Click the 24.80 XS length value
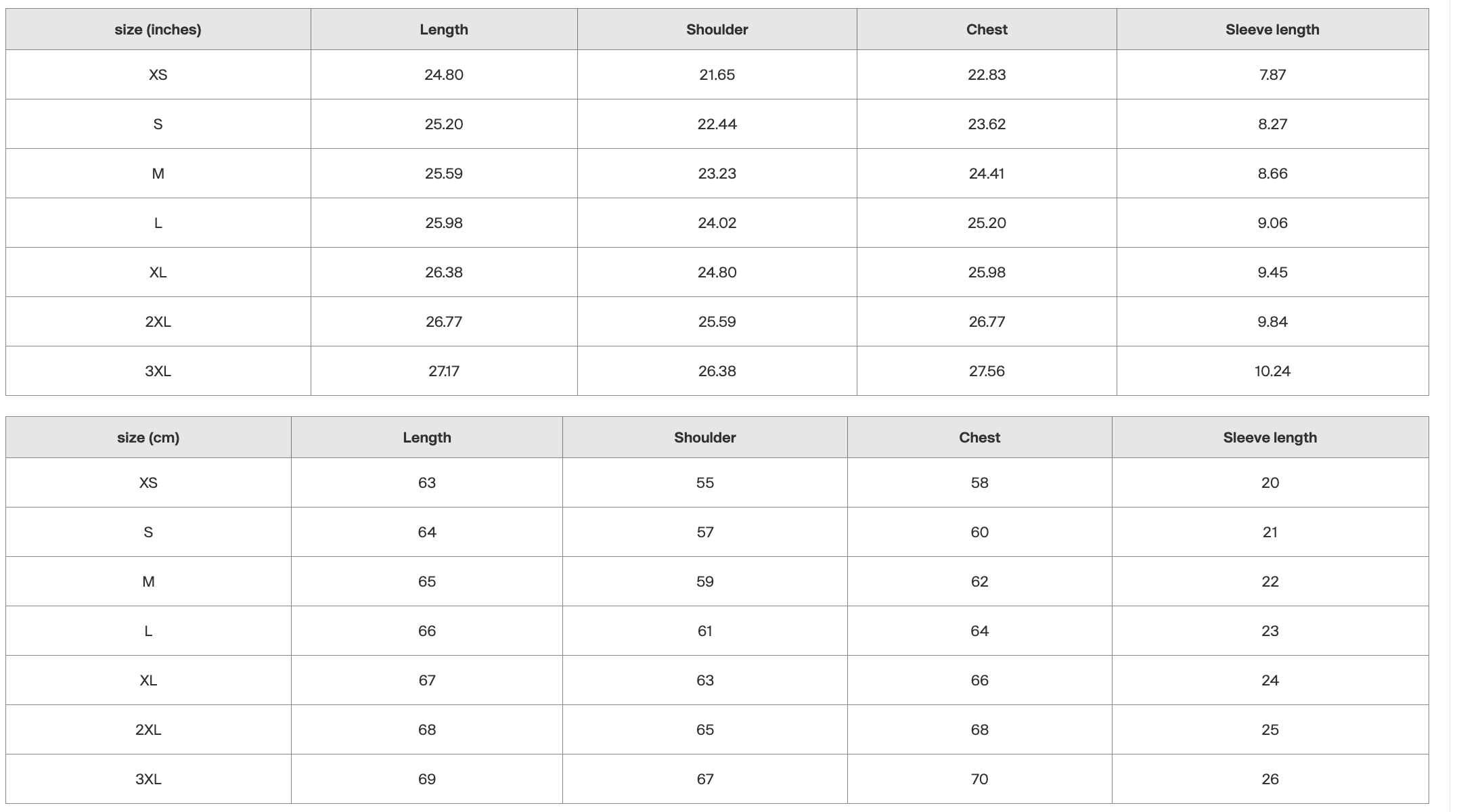 [444, 74]
